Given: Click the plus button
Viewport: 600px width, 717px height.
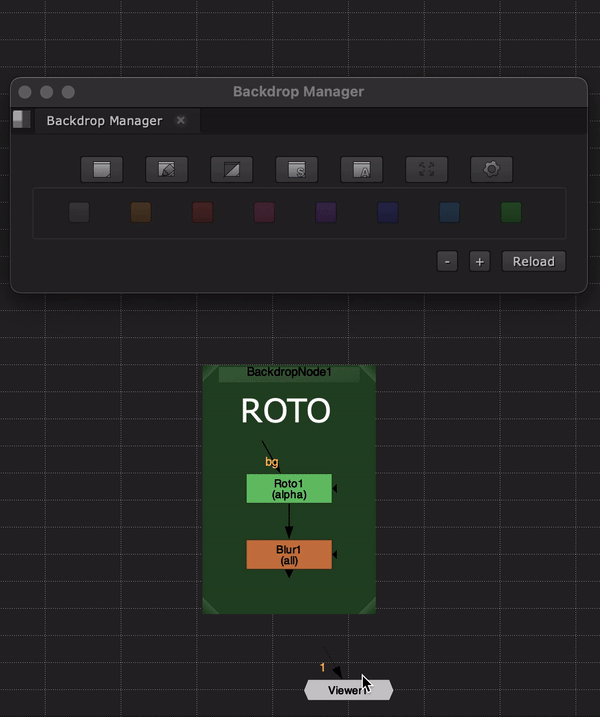Looking at the screenshot, I should (x=480, y=261).
